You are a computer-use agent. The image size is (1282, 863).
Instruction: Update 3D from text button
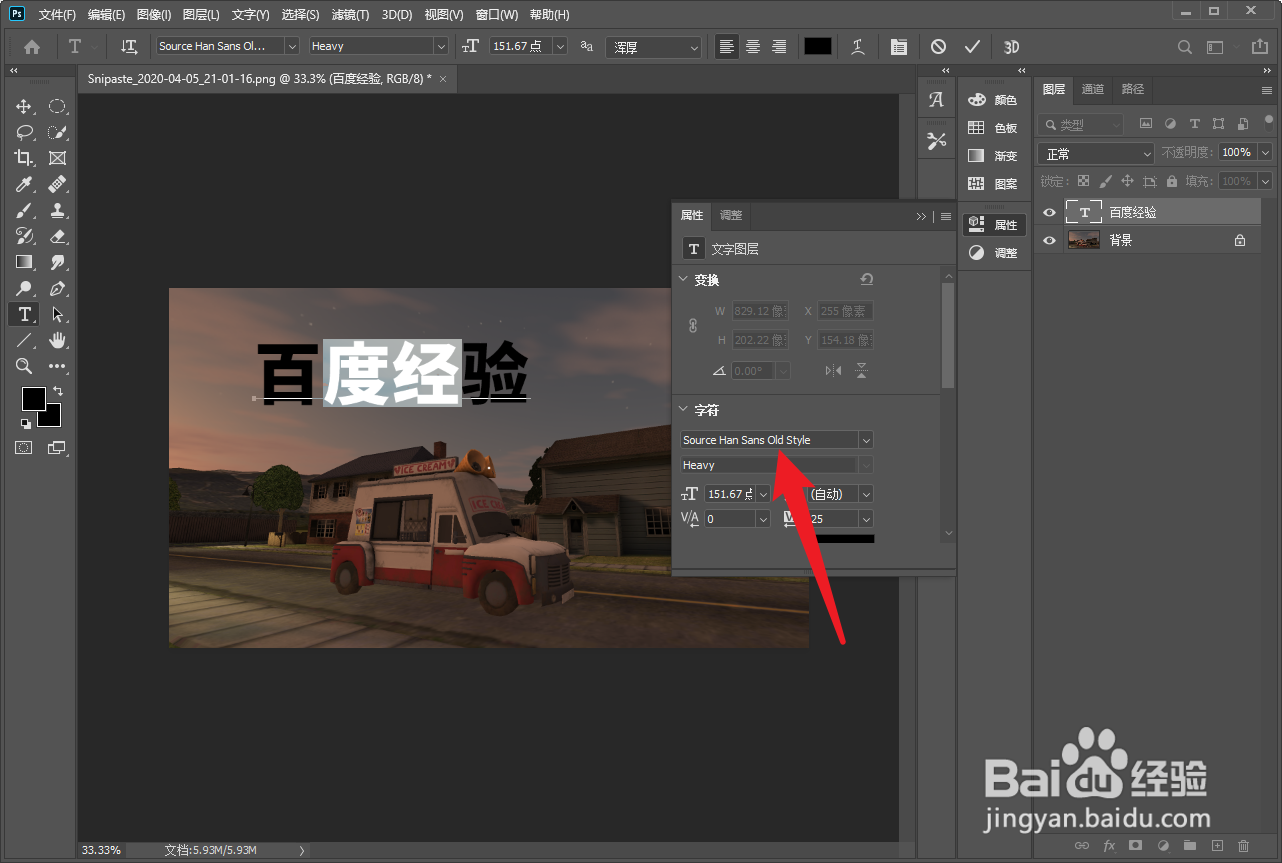click(x=1011, y=47)
